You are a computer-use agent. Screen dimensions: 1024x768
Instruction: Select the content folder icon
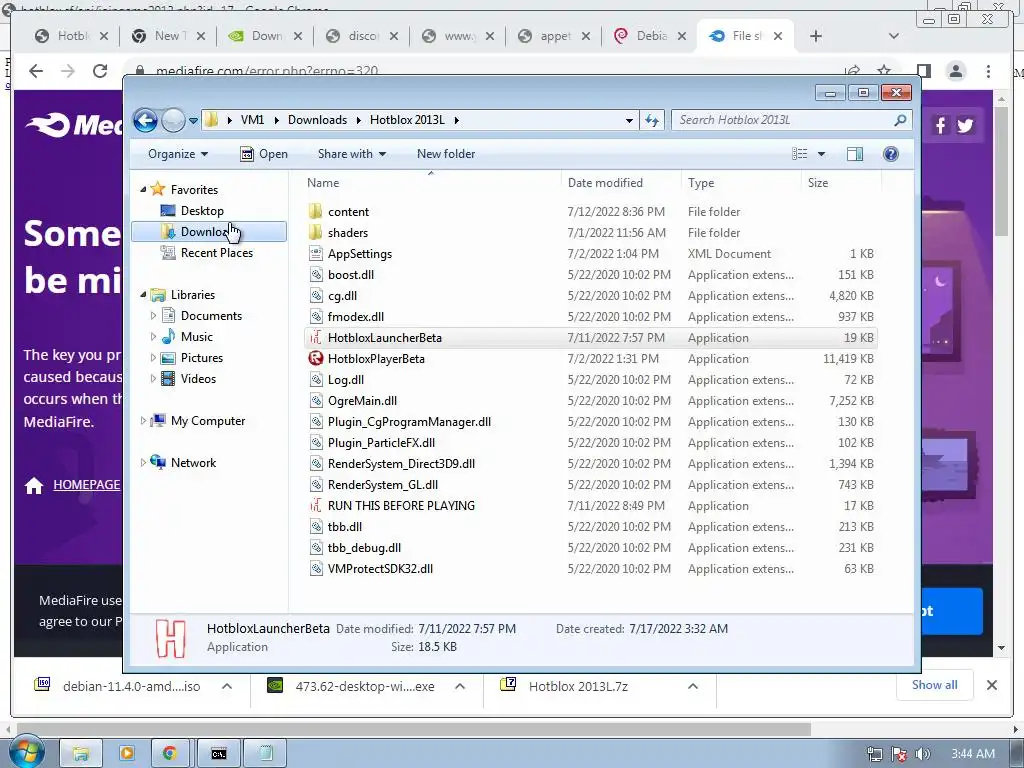pos(315,212)
